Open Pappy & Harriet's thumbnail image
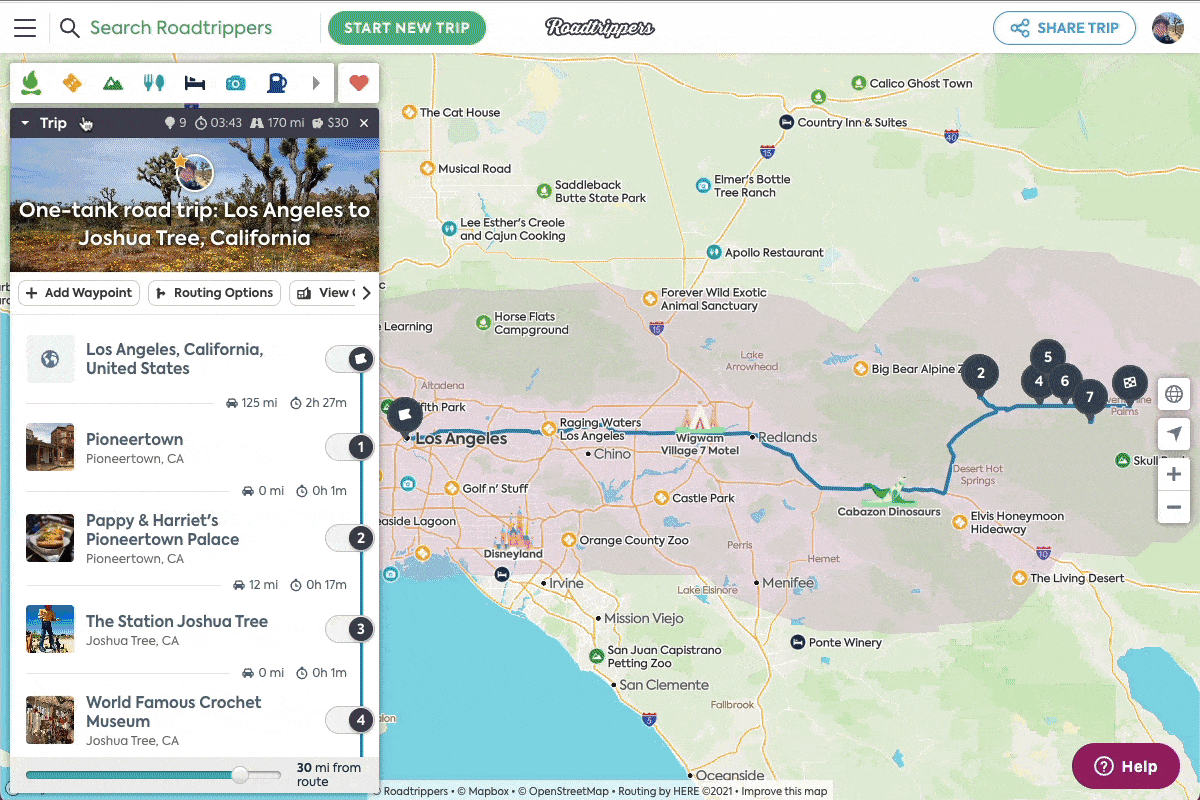Image resolution: width=1200 pixels, height=800 pixels. [50, 538]
